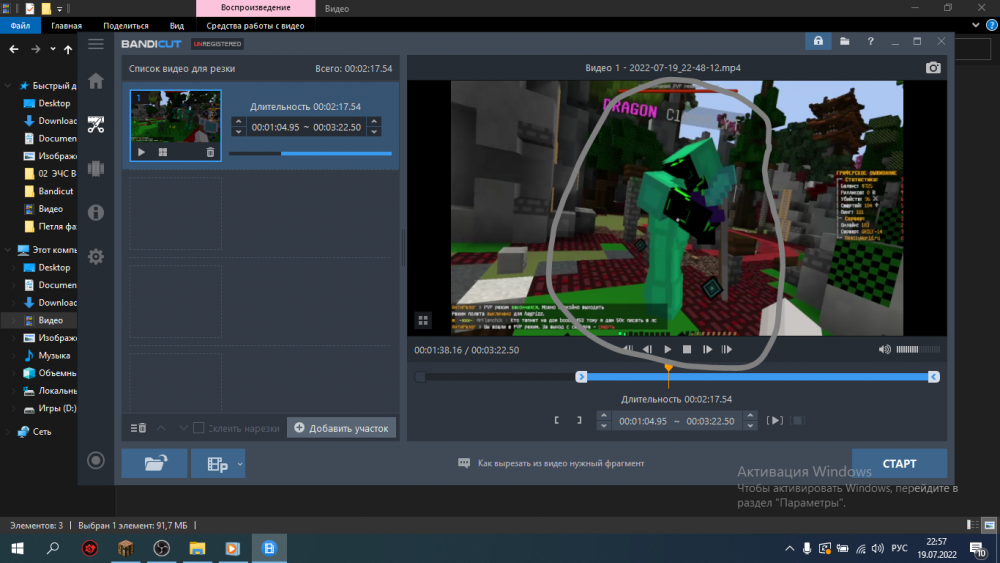Clear the segment list icon
Image resolution: width=1000 pixels, height=563 pixels.
pos(138,428)
